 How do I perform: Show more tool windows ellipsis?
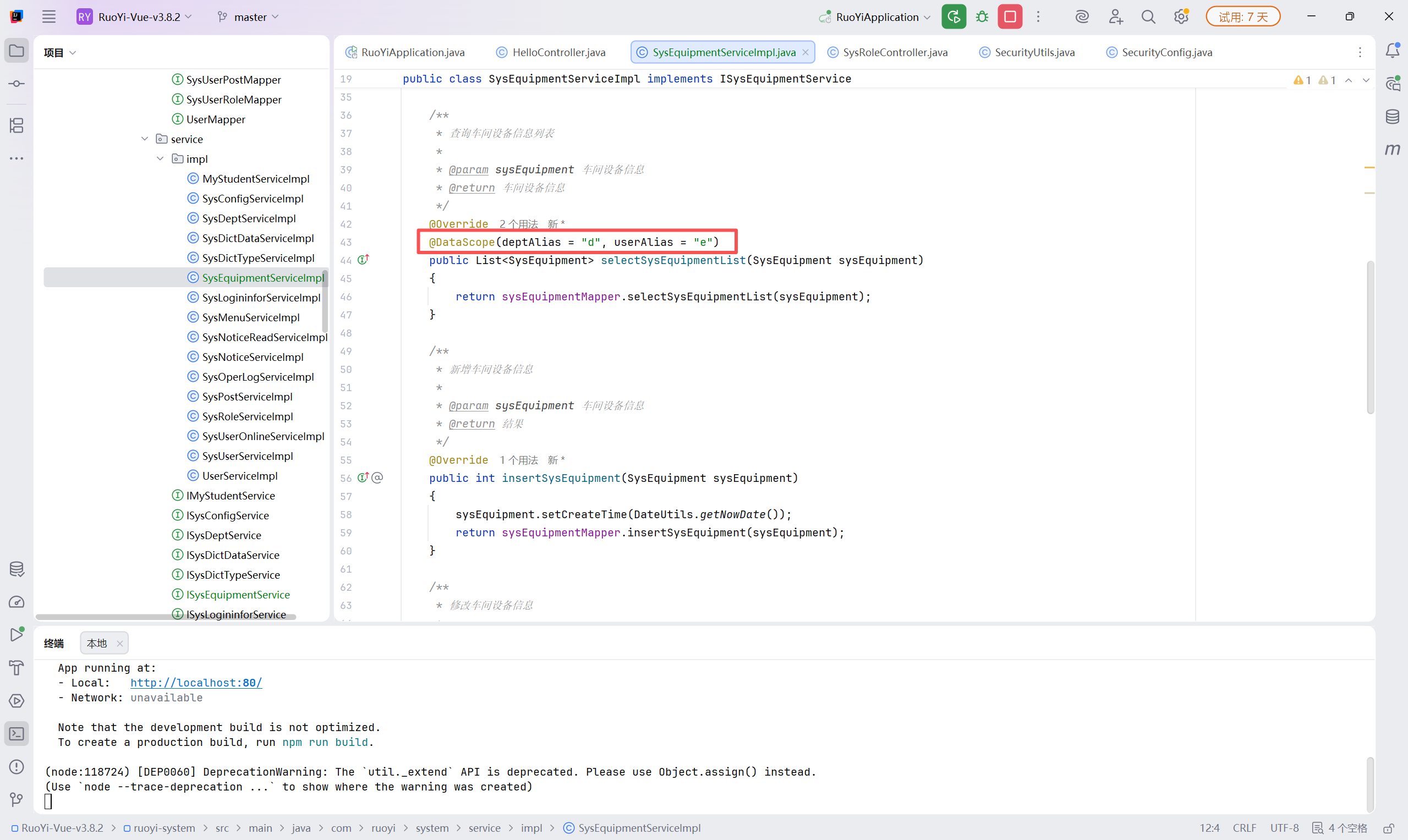pyautogui.click(x=17, y=158)
